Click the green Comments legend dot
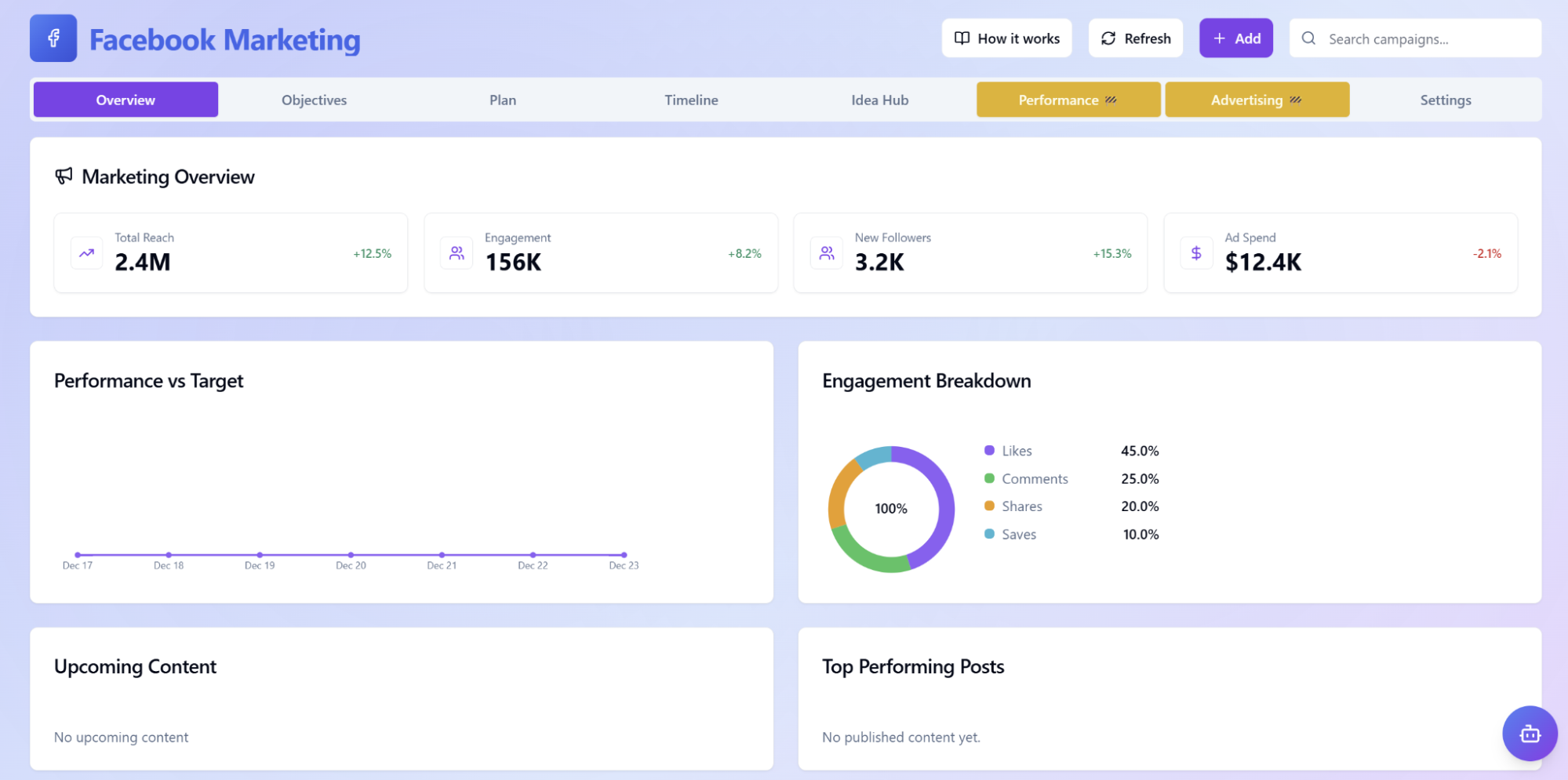Image resolution: width=1568 pixels, height=780 pixels. [x=989, y=478]
